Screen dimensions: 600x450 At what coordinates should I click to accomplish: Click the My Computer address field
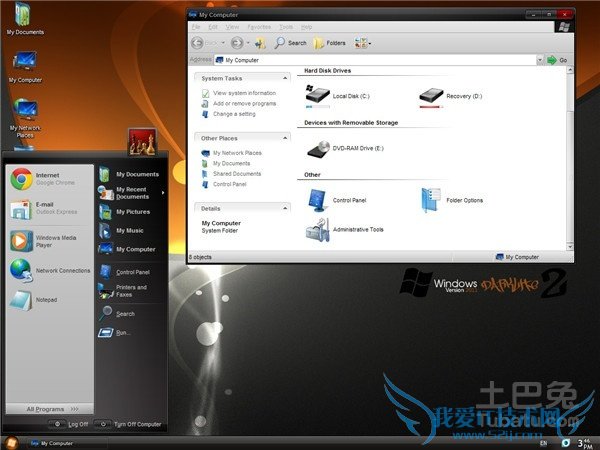[x=375, y=60]
